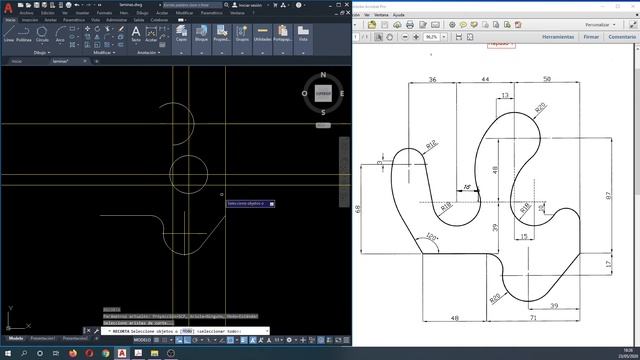Open the Grupos panel button
The height and width of the screenshot is (360, 640).
(x=242, y=34)
